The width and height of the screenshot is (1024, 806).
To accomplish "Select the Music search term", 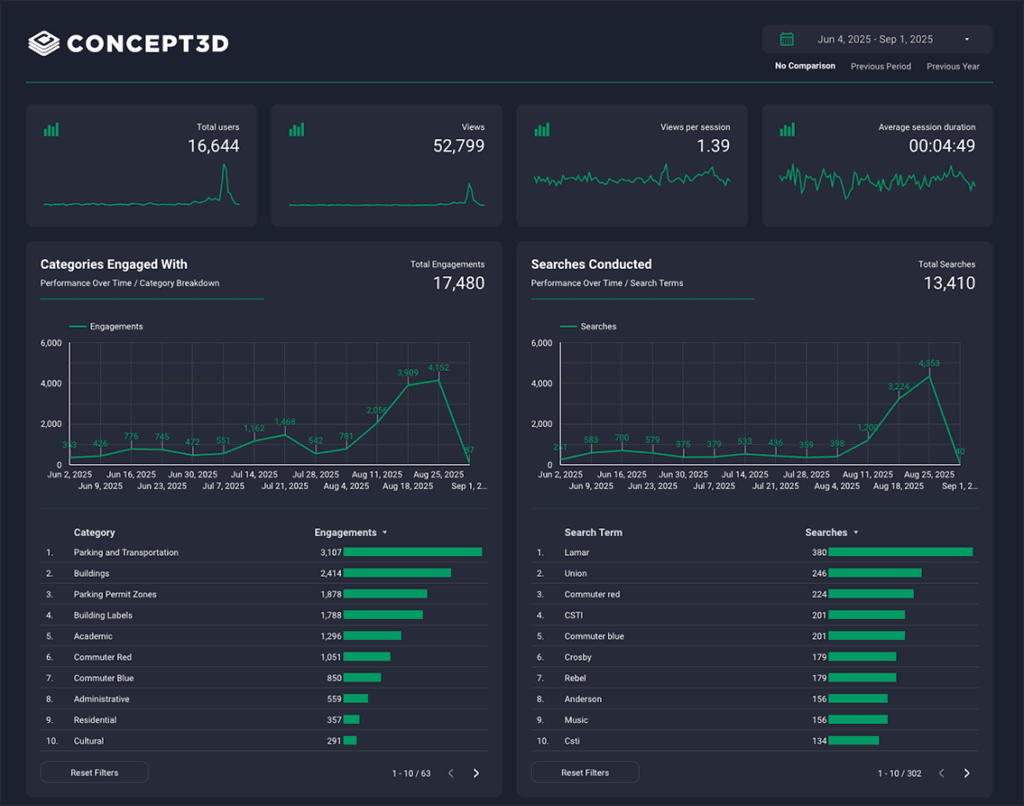I will (x=576, y=720).
